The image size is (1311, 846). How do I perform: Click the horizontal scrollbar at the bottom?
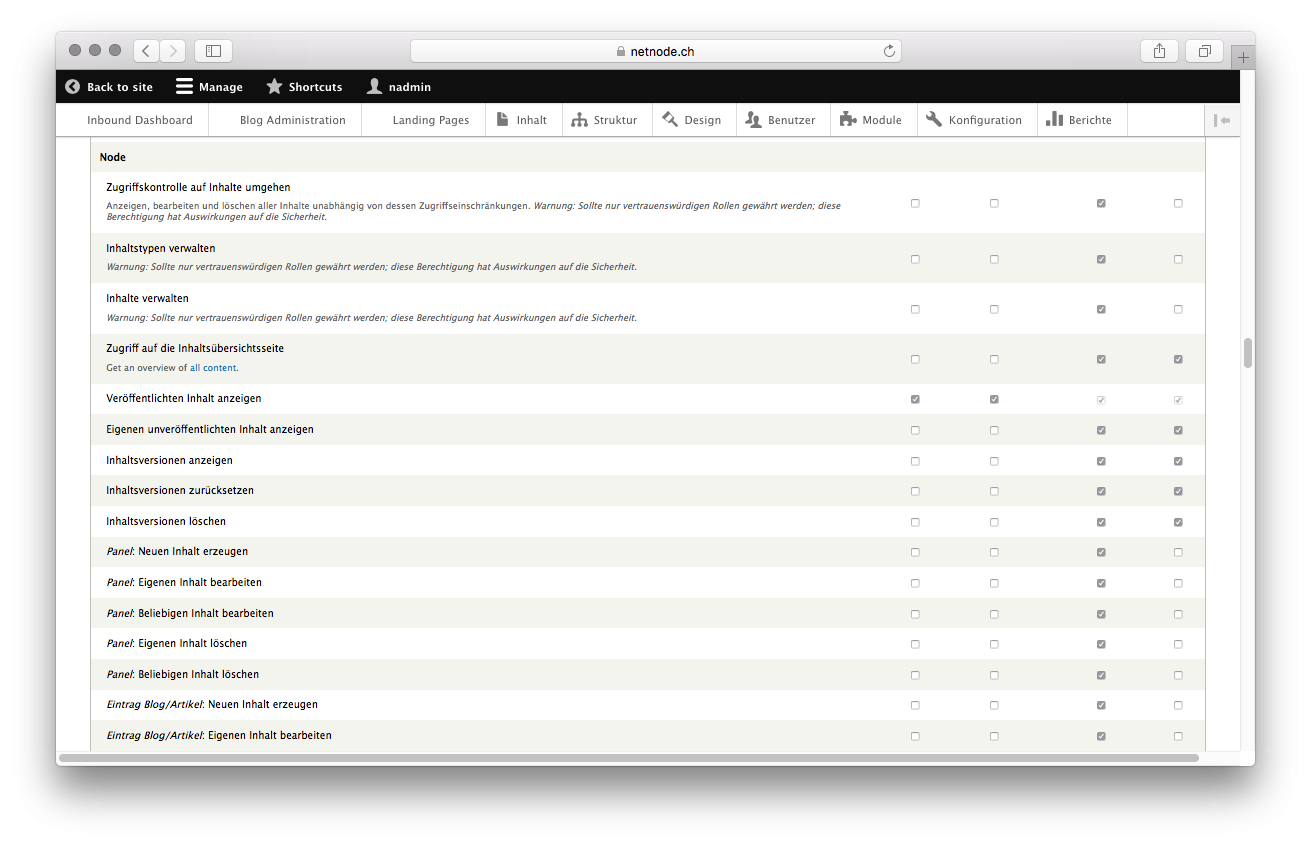click(628, 758)
